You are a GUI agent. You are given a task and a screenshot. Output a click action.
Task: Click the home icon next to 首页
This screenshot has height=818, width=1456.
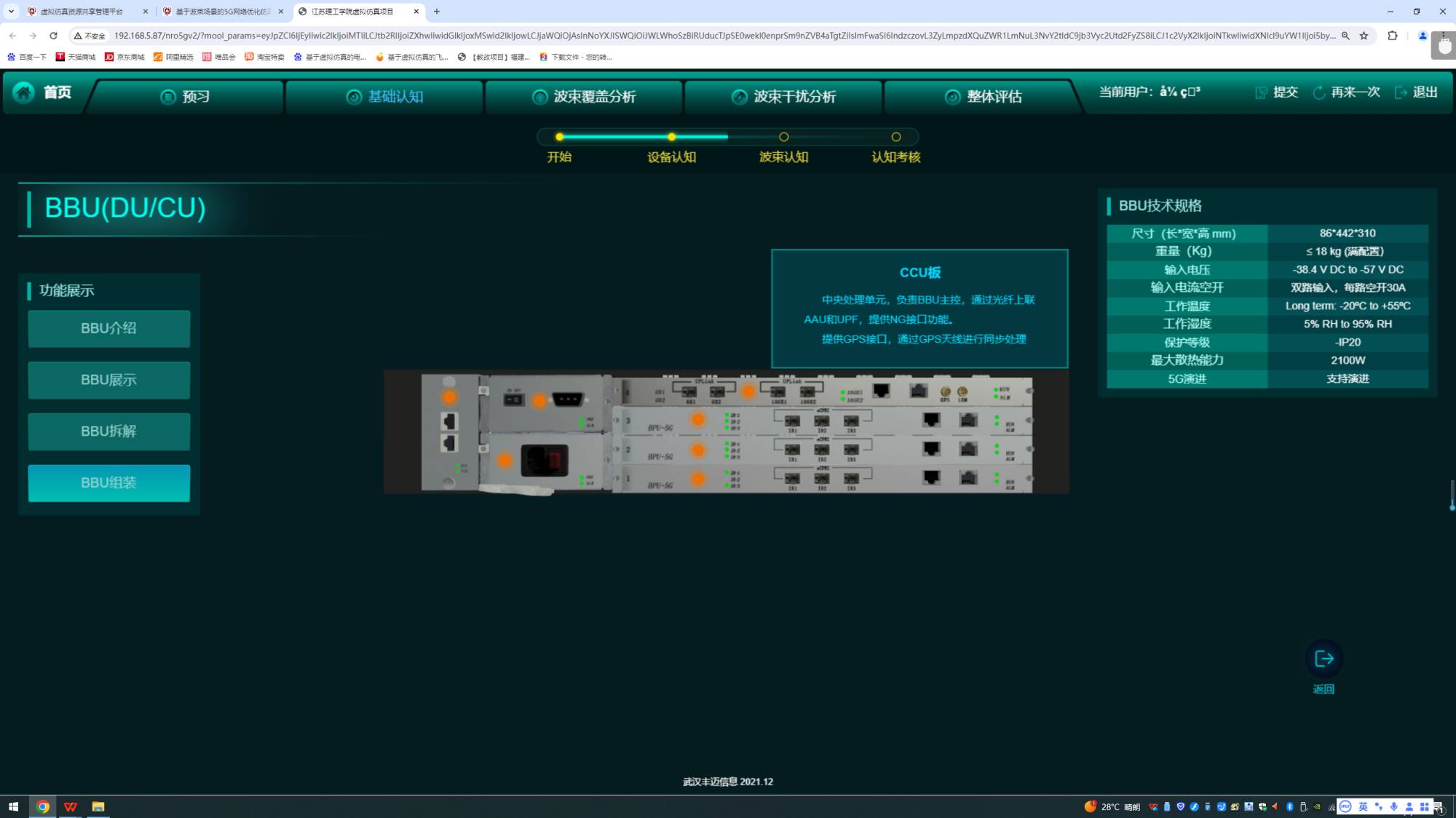click(x=24, y=92)
